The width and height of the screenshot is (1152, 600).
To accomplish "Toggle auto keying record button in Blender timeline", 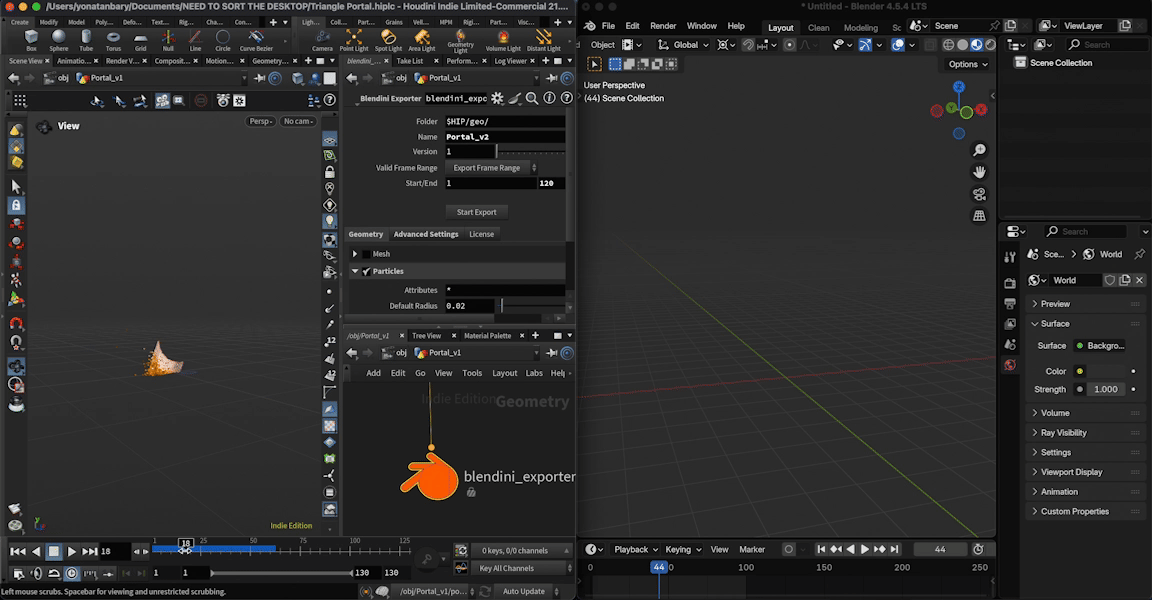I will pyautogui.click(x=788, y=549).
